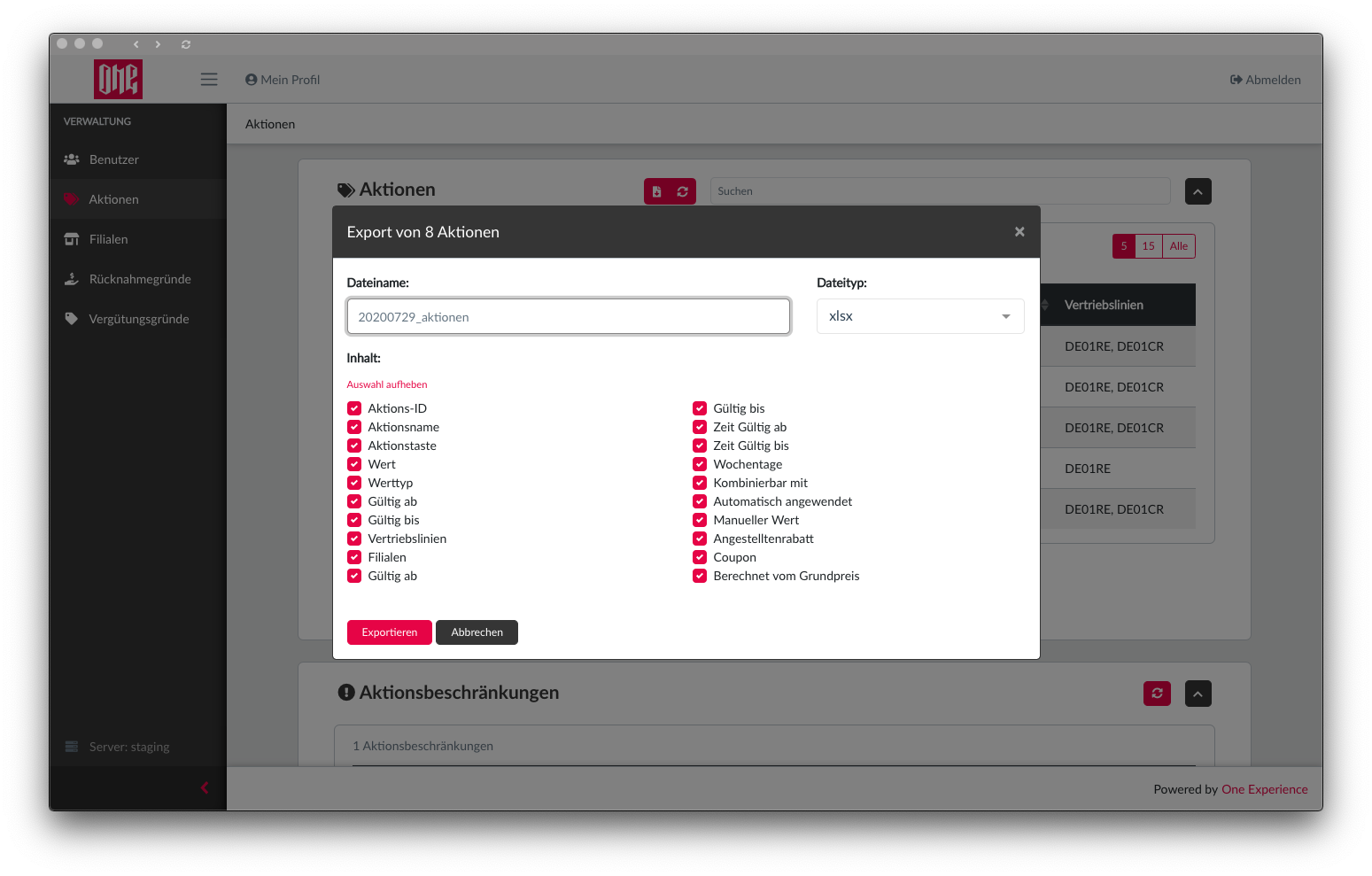Open Rücknahmegründe in the sidebar
The width and height of the screenshot is (1372, 876).
pos(138,279)
